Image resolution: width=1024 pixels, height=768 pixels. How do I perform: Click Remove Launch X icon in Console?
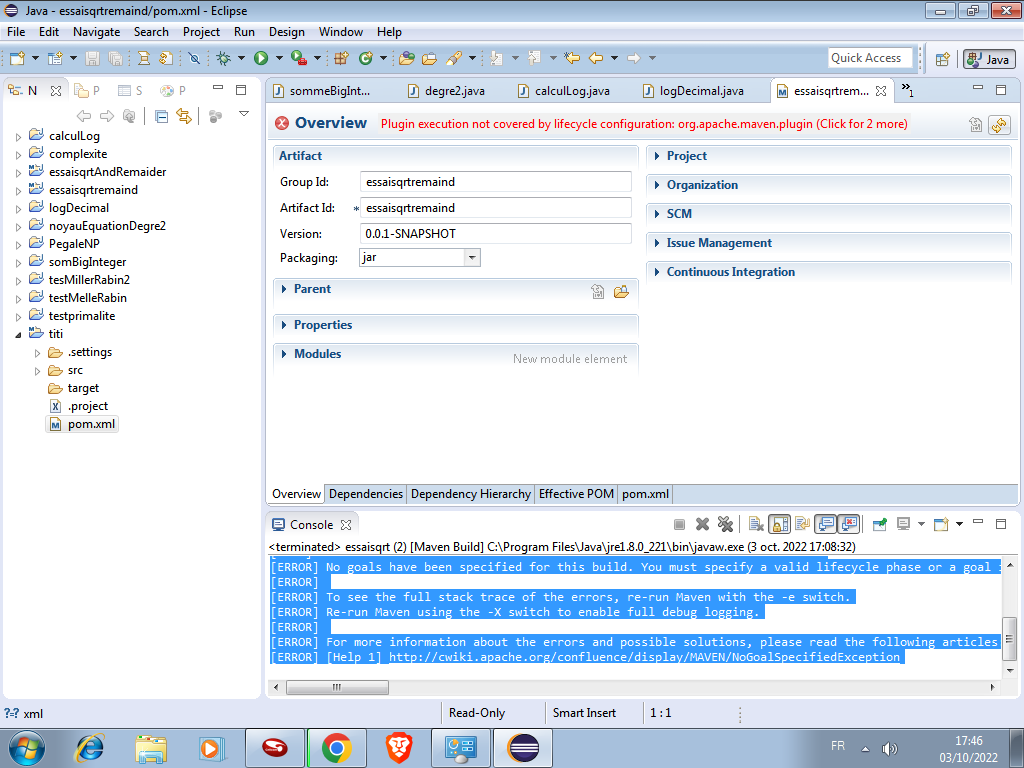(703, 524)
